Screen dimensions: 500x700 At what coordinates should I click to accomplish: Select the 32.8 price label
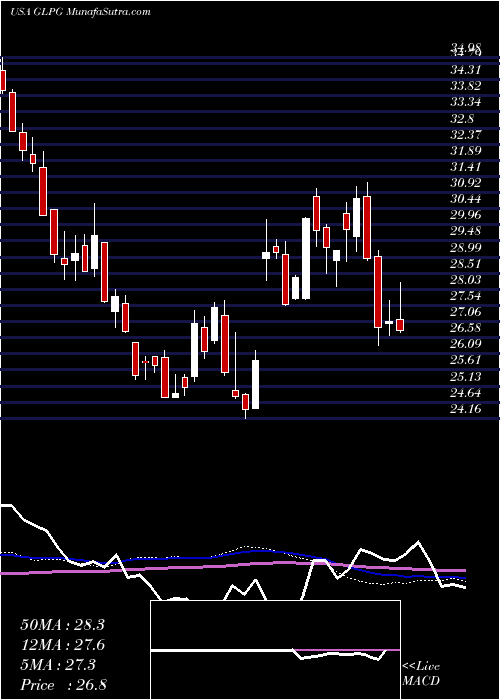point(463,118)
